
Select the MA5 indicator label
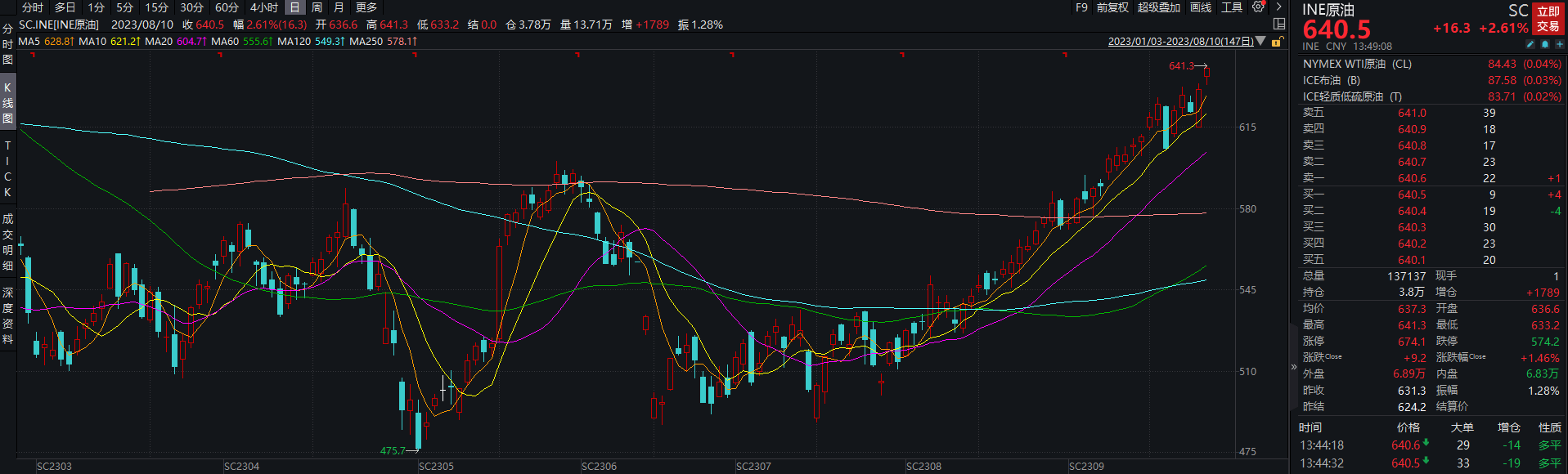point(29,41)
